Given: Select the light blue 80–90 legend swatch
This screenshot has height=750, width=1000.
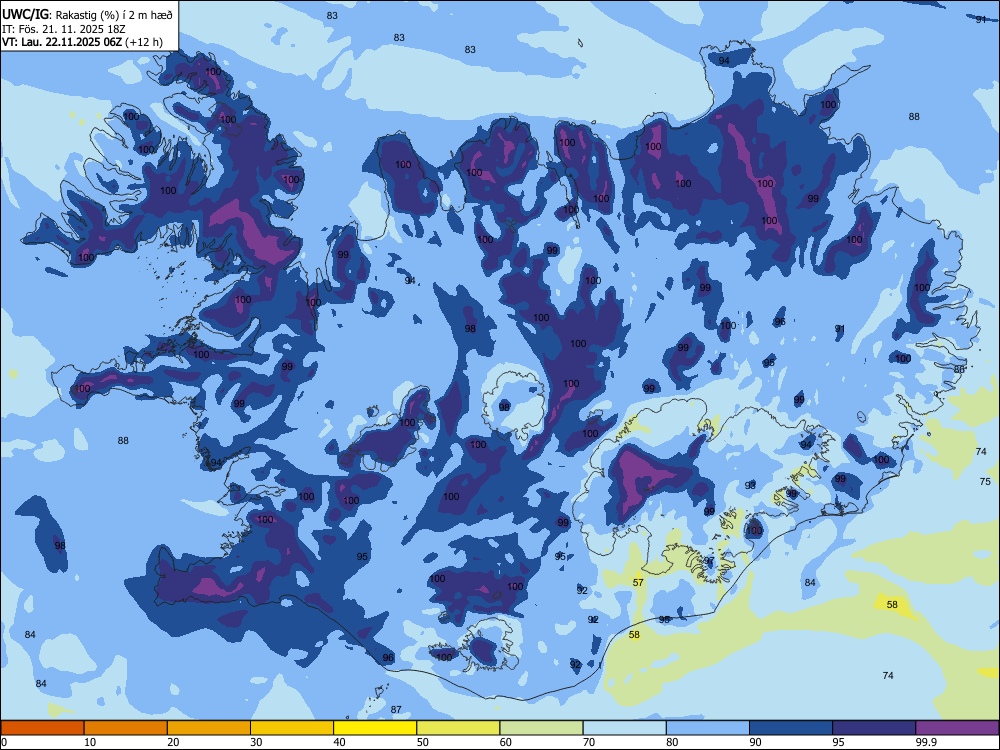Looking at the screenshot, I should click(x=708, y=728).
